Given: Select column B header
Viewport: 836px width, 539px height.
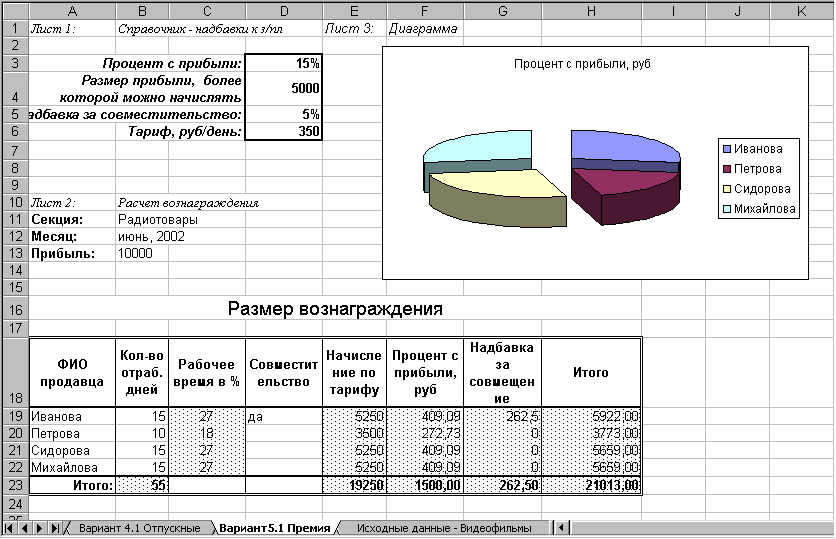Looking at the screenshot, I should pyautogui.click(x=142, y=11).
